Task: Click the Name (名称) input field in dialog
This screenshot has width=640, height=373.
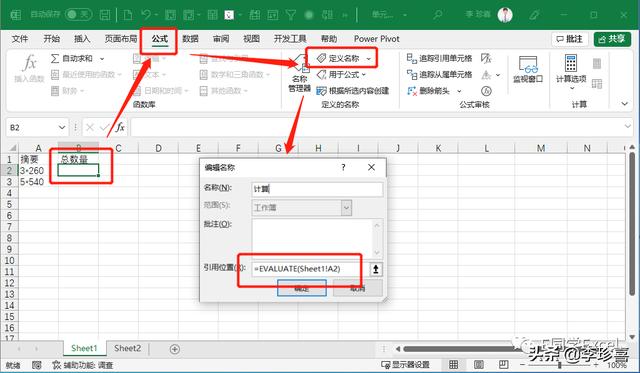Action: pyautogui.click(x=317, y=189)
